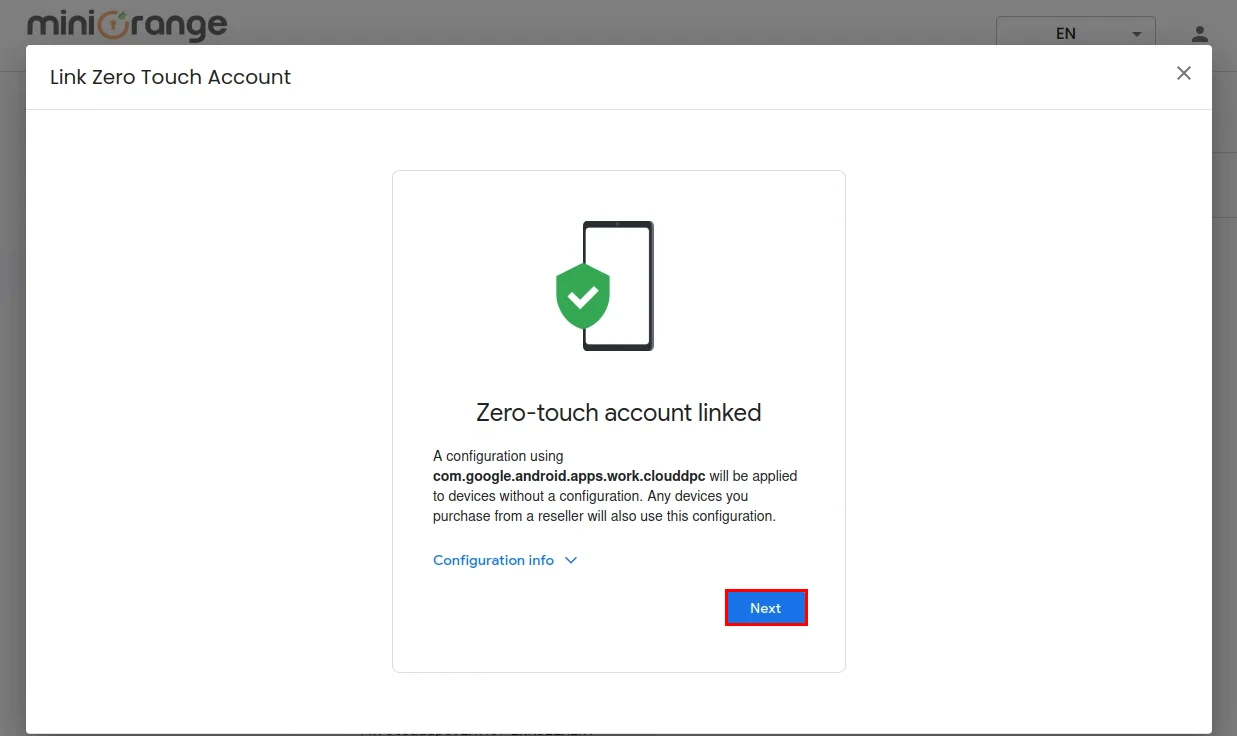This screenshot has width=1237, height=736.
Task: Close the Link Zero Touch Account dialog
Action: (x=1184, y=73)
